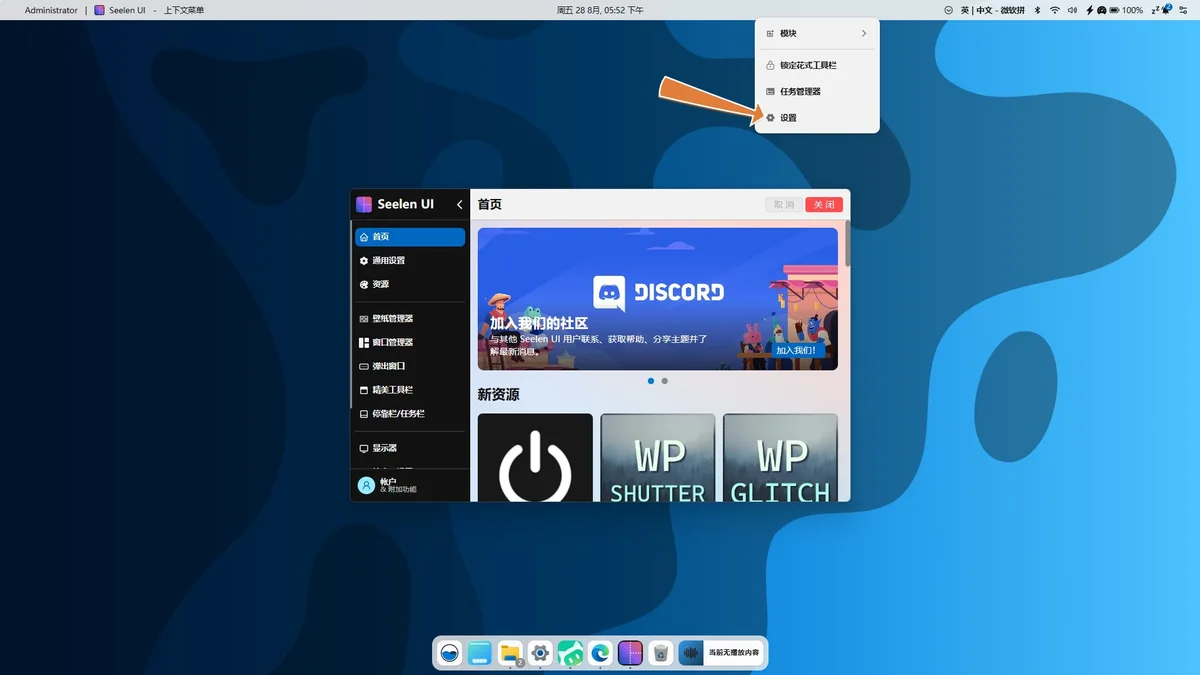Open File Explorer folder in dock

[x=510, y=653]
